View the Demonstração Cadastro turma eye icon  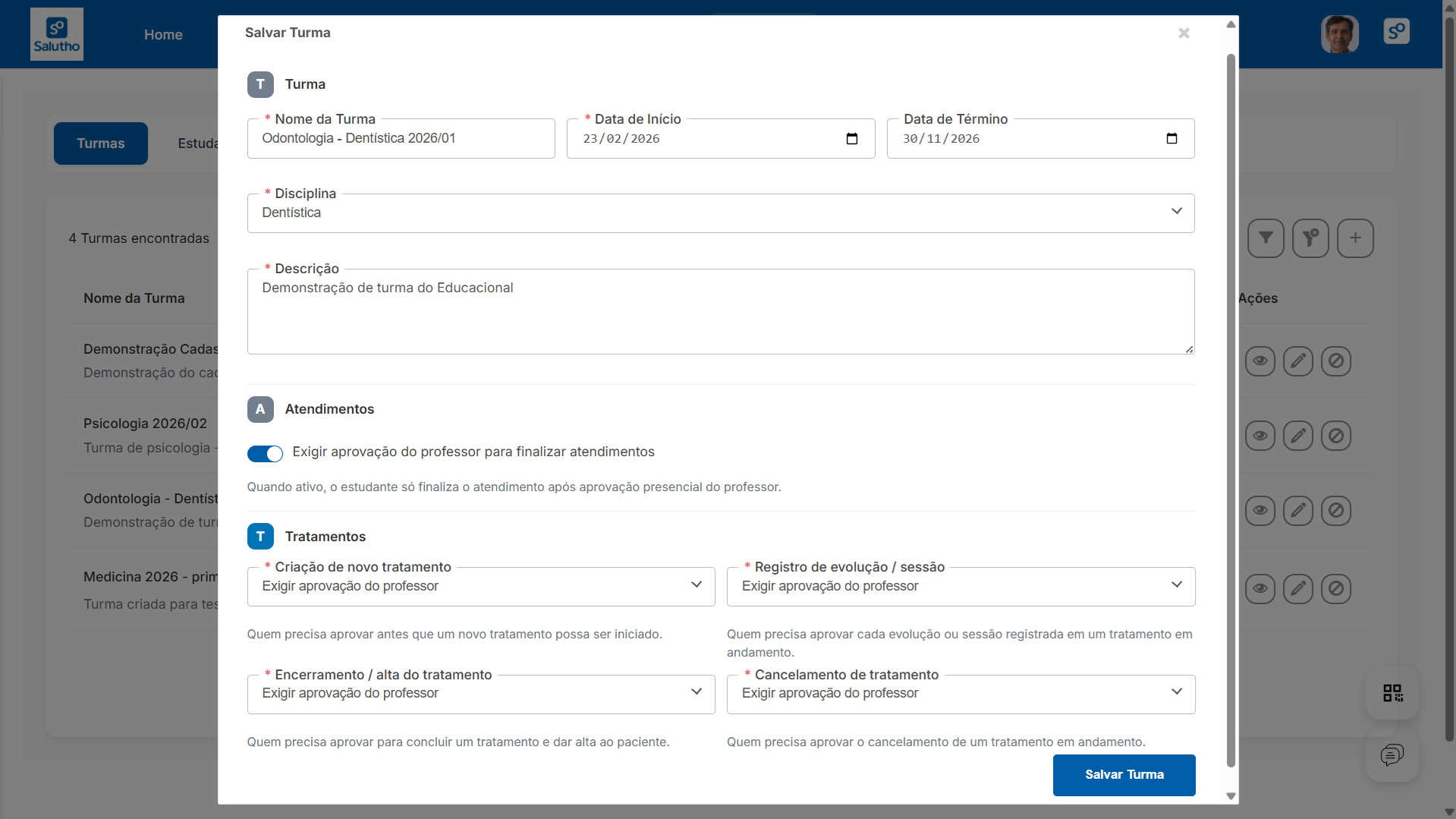1260,361
